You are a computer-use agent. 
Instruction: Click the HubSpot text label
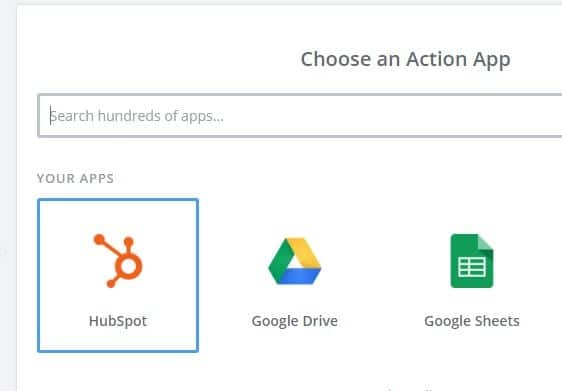118,321
